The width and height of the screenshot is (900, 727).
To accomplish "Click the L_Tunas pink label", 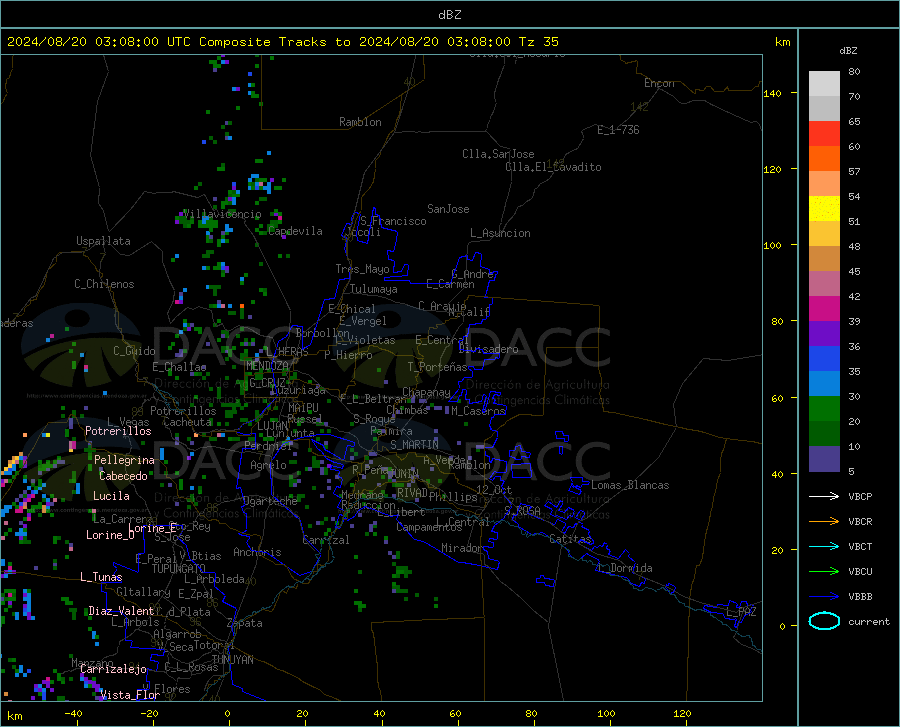I will click(x=101, y=577).
